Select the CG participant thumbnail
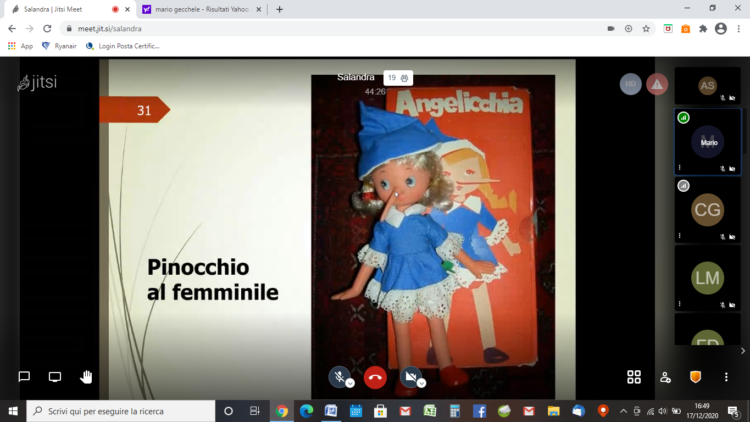Image resolution: width=750 pixels, height=422 pixels. coord(707,210)
